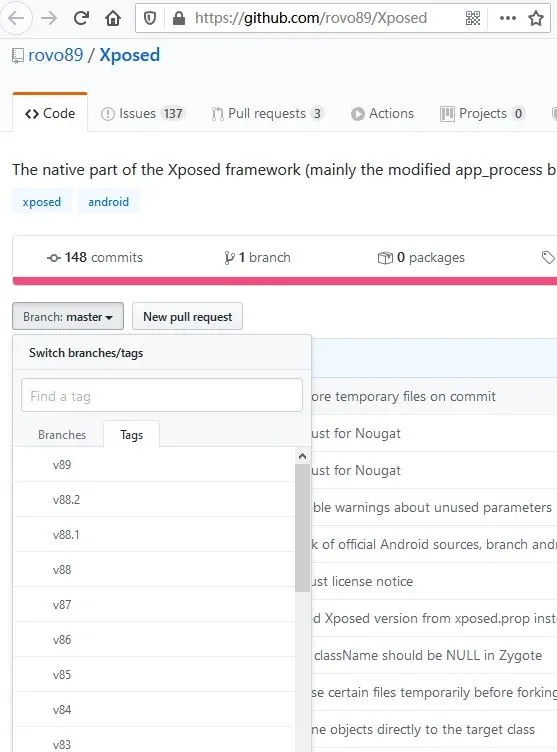Viewport: 557px width, 752px height.
Task: Click the language color bar
Action: (x=285, y=281)
